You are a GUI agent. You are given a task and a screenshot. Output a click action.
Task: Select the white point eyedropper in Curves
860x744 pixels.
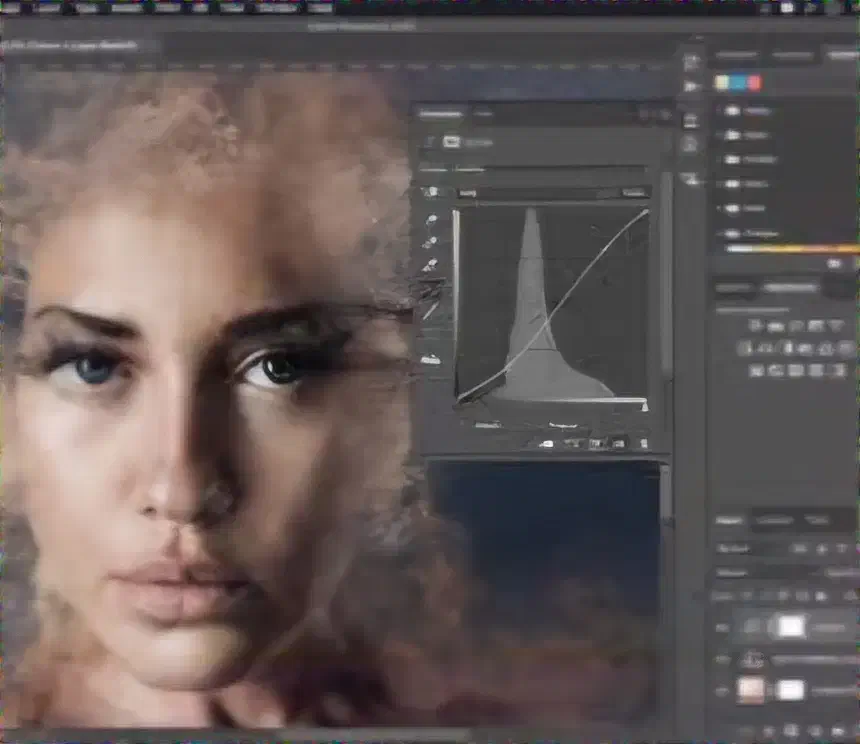tap(431, 265)
